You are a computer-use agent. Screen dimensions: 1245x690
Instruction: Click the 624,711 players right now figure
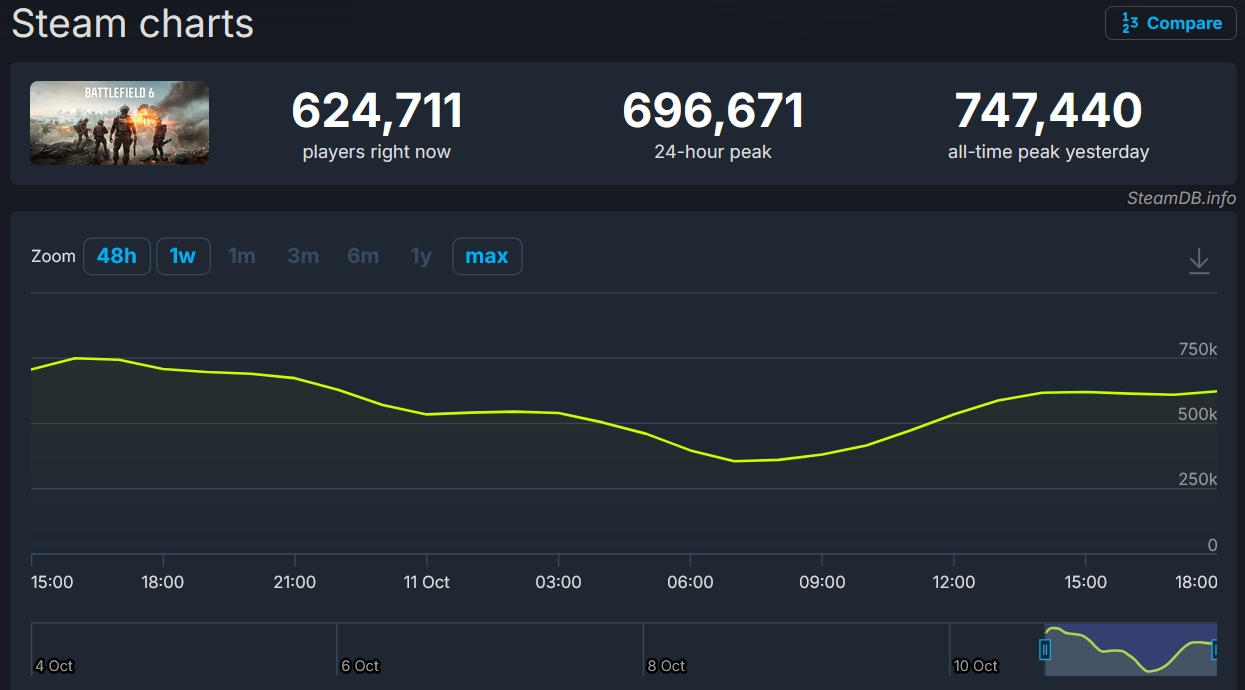(x=377, y=111)
